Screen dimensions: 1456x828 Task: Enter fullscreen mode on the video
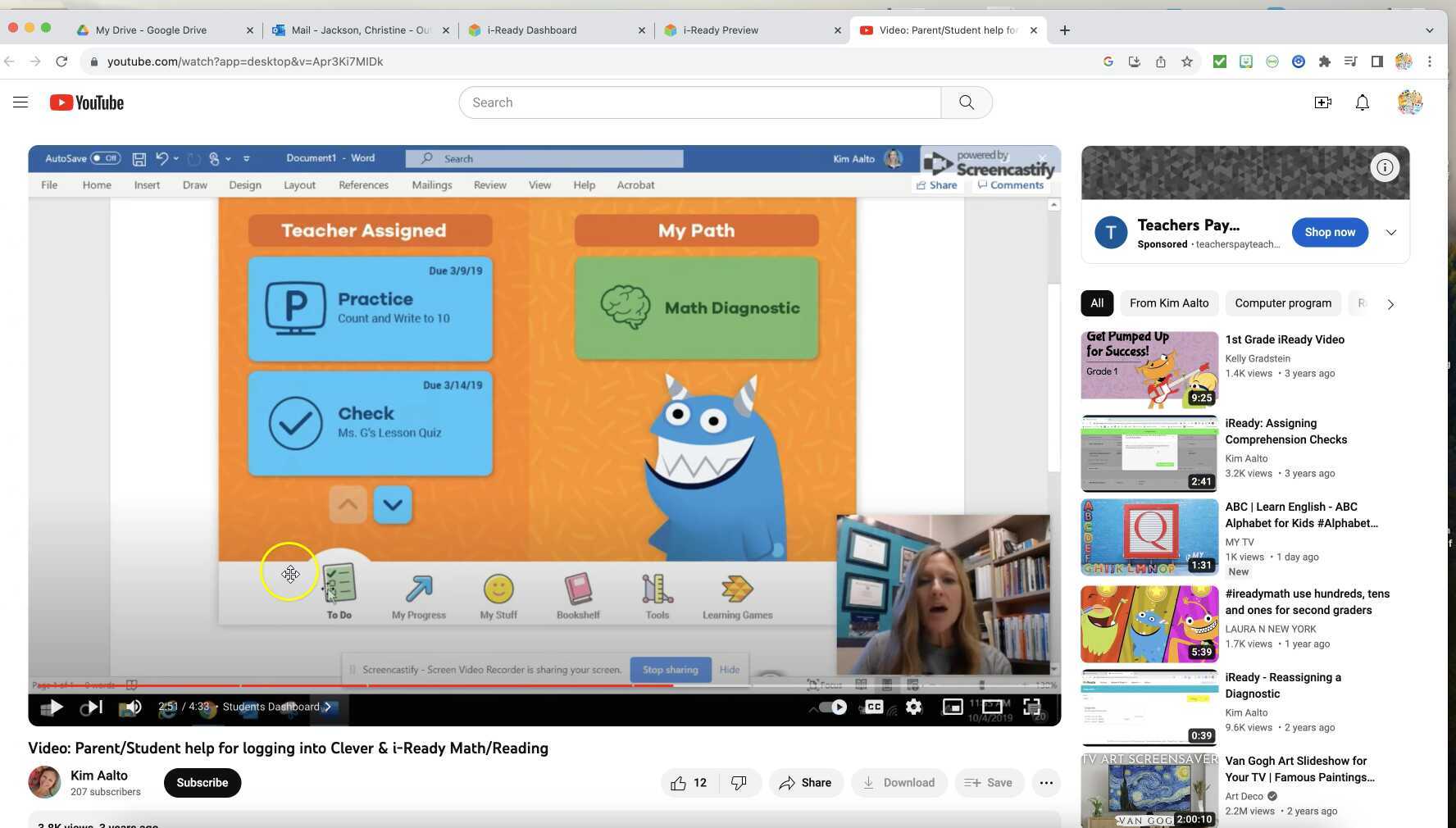1031,707
